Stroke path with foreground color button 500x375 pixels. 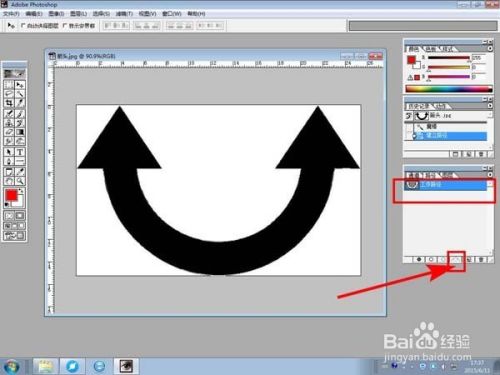tap(431, 259)
